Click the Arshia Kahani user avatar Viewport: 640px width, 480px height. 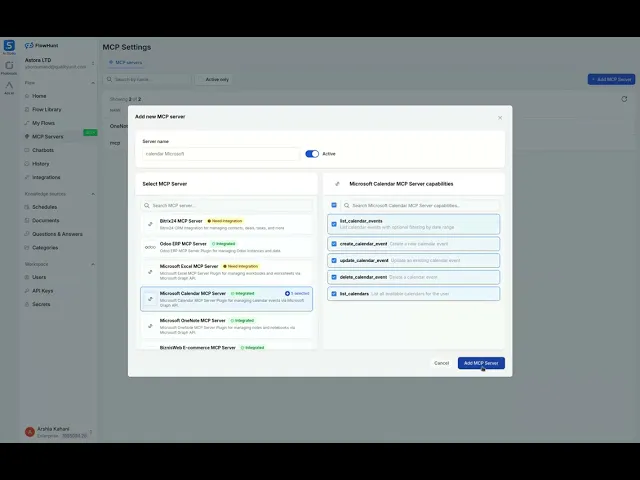(x=29, y=432)
